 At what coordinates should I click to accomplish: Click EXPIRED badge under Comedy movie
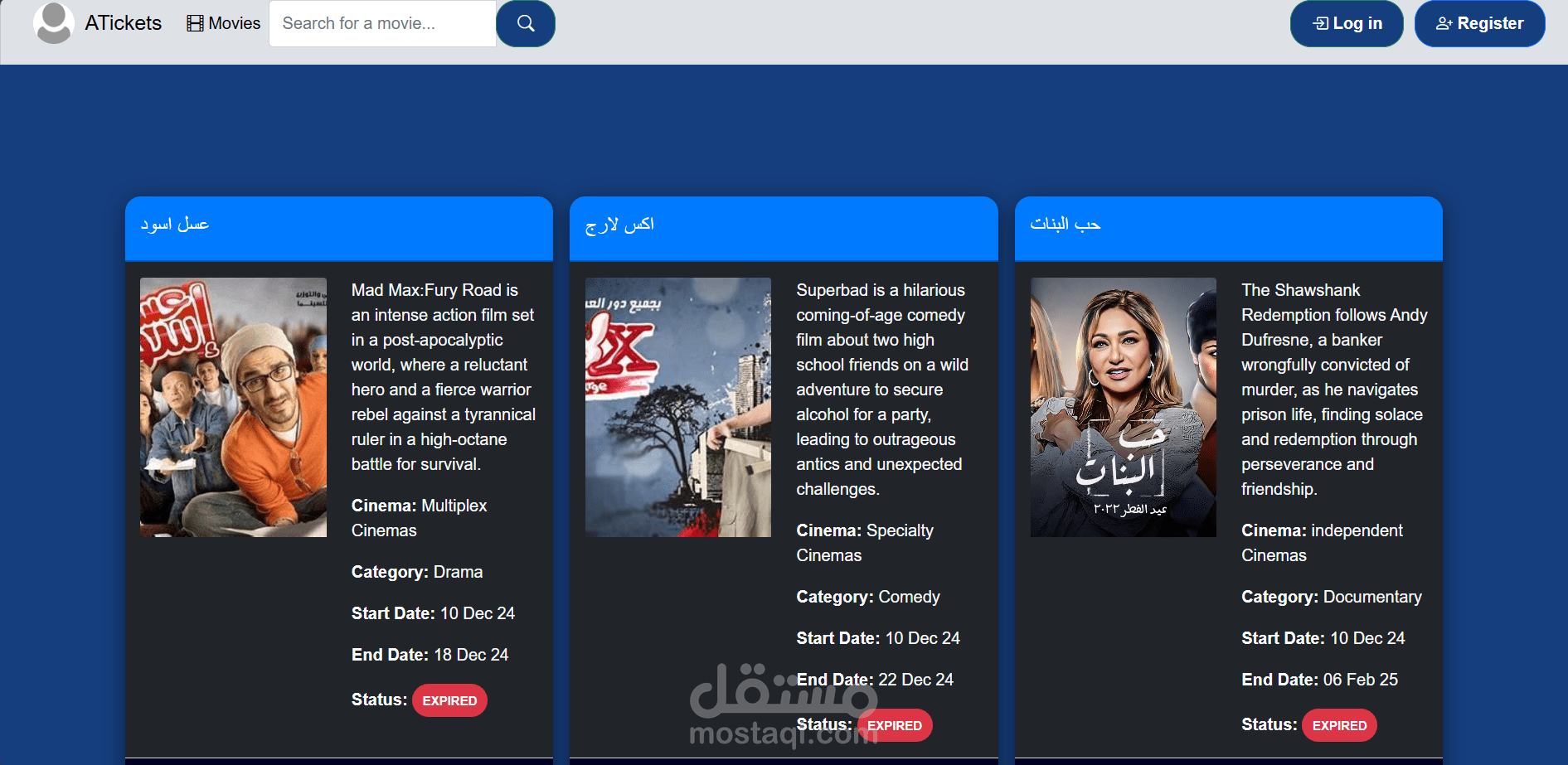pos(895,725)
